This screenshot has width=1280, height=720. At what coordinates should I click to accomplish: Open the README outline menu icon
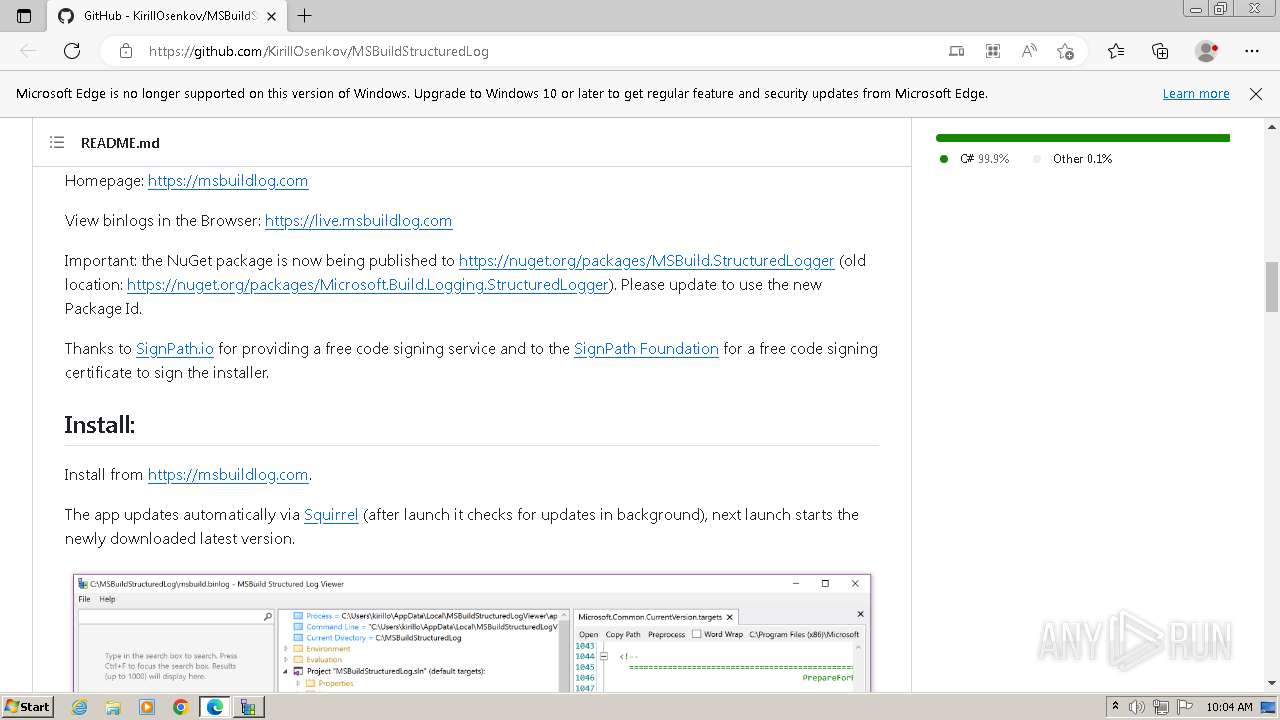(57, 143)
